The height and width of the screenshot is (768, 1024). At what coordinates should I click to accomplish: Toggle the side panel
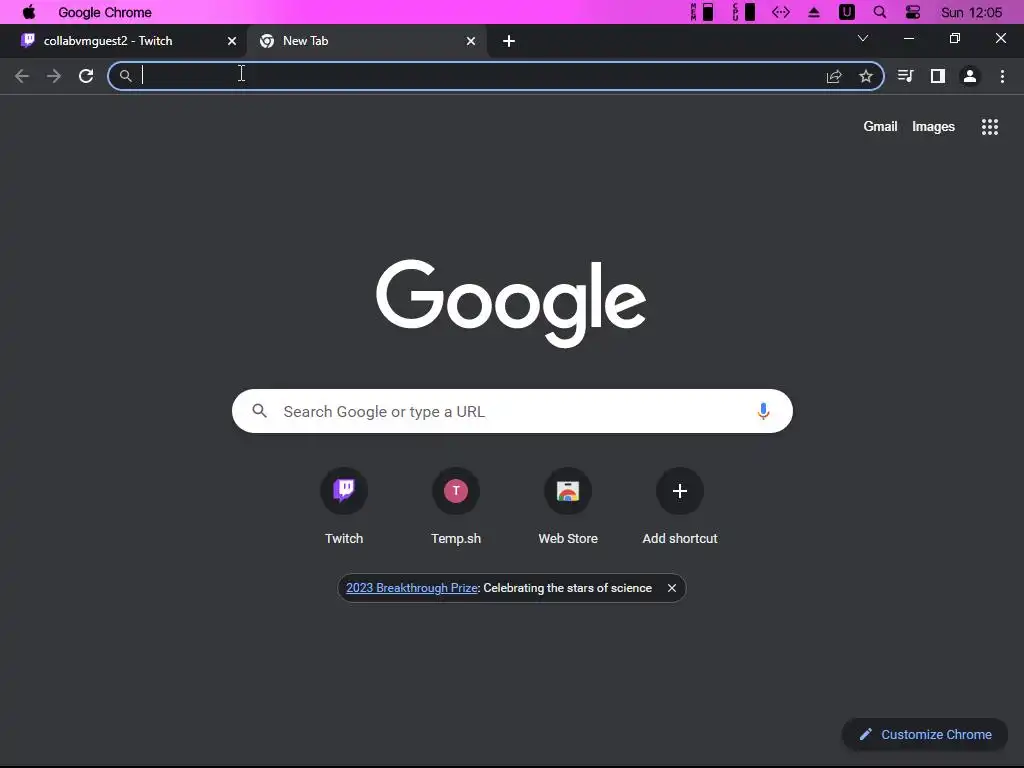(938, 76)
